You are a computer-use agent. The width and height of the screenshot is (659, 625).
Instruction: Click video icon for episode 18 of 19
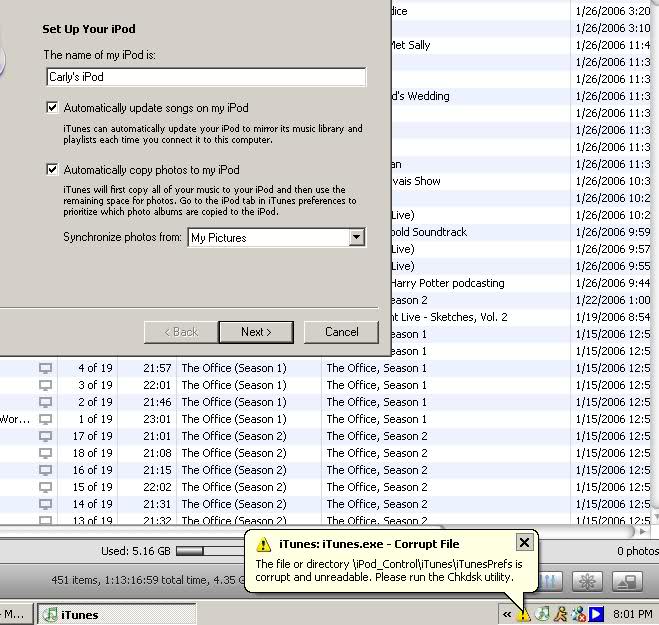tap(45, 453)
